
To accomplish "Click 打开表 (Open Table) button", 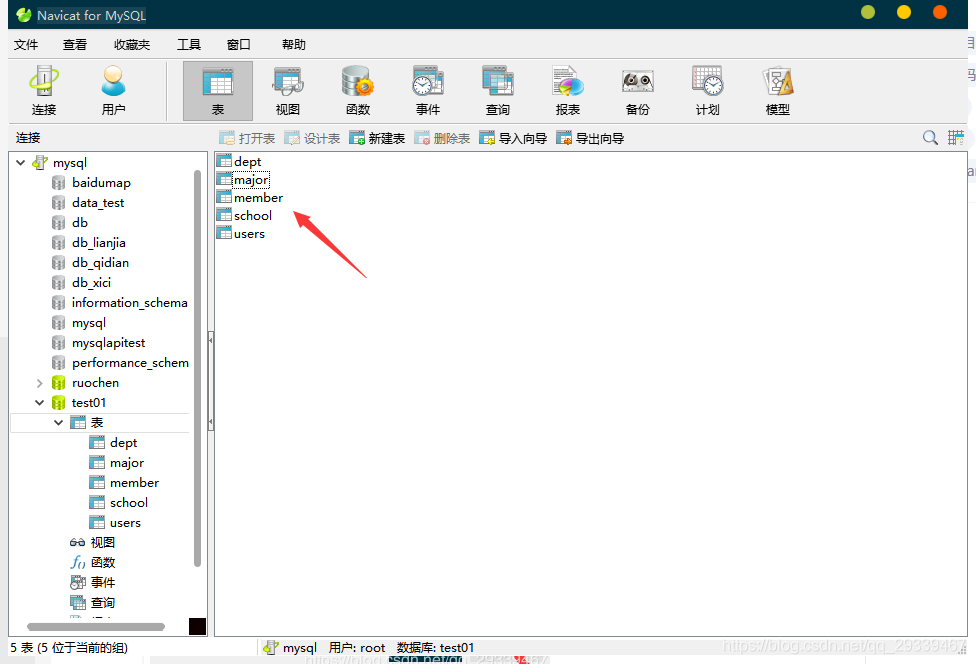I will pyautogui.click(x=247, y=138).
